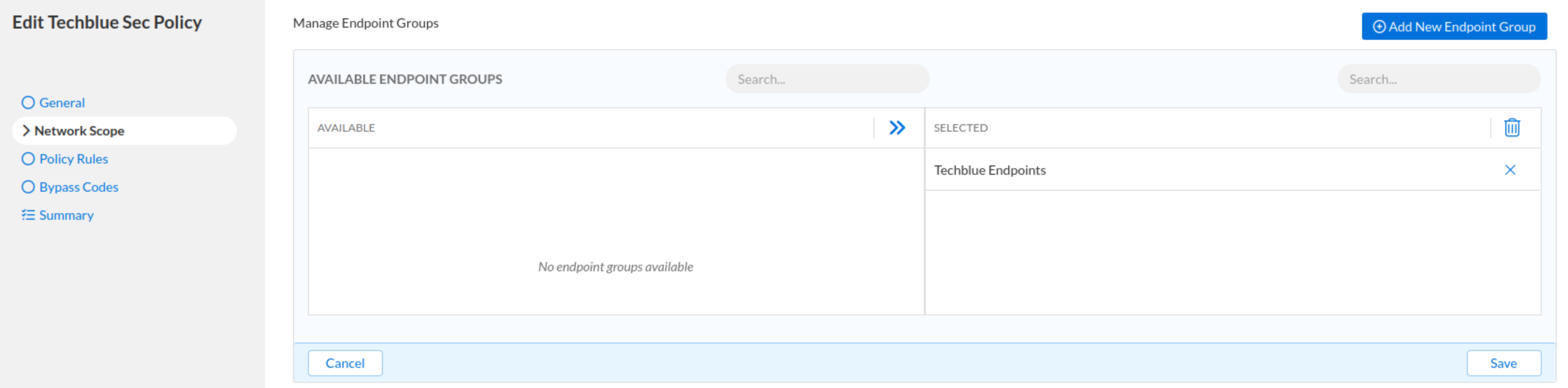Click the circle icon beside Bypass Codes
The height and width of the screenshot is (388, 1568).
point(28,187)
